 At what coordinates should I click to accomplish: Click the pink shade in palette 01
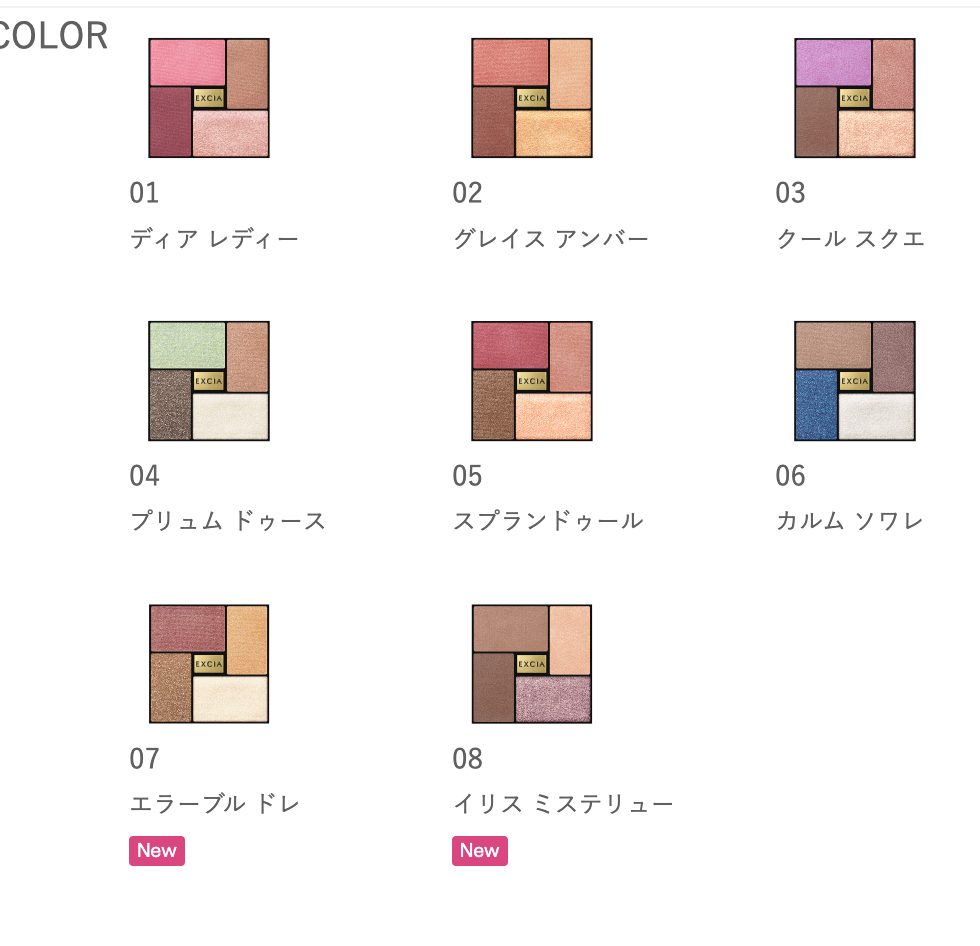tap(187, 62)
